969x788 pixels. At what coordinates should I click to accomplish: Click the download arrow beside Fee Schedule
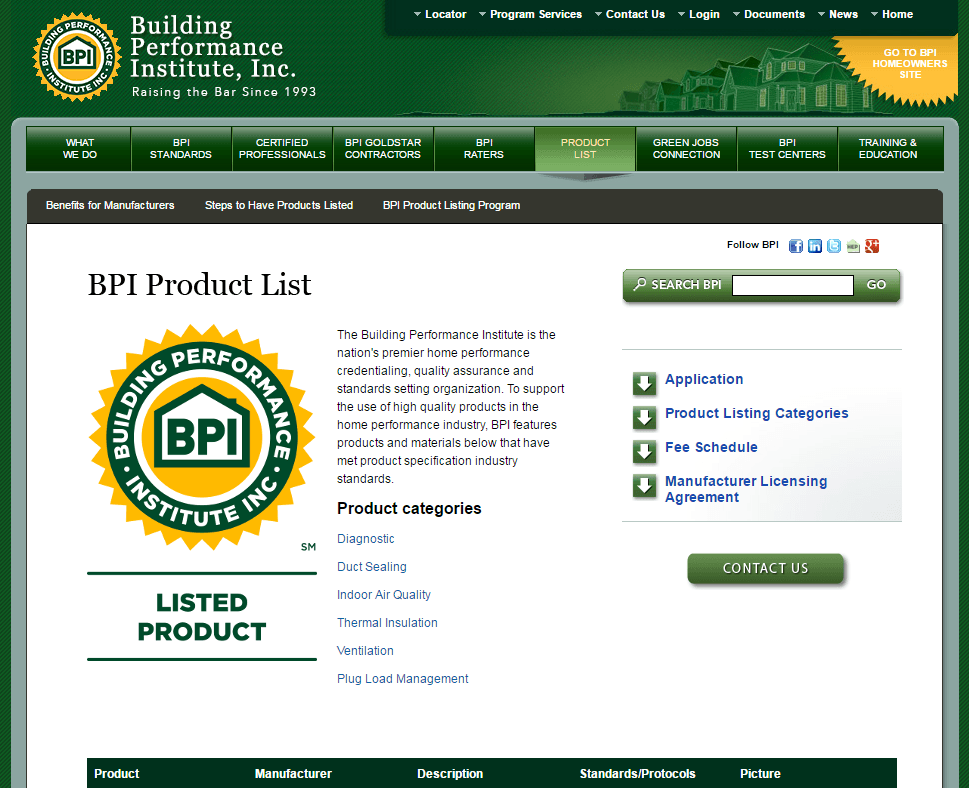click(x=645, y=452)
